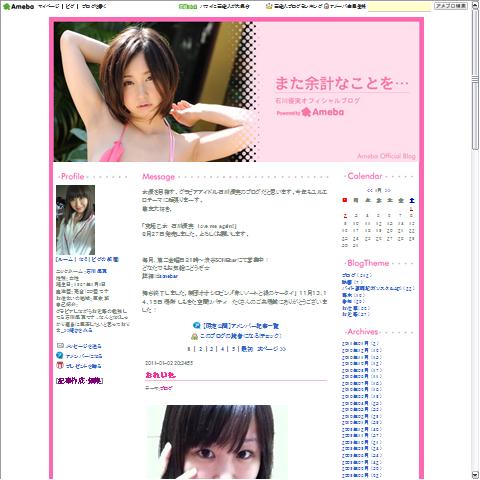Open the アメンバーになる link
This screenshot has height=480, width=480.
pos(84,356)
